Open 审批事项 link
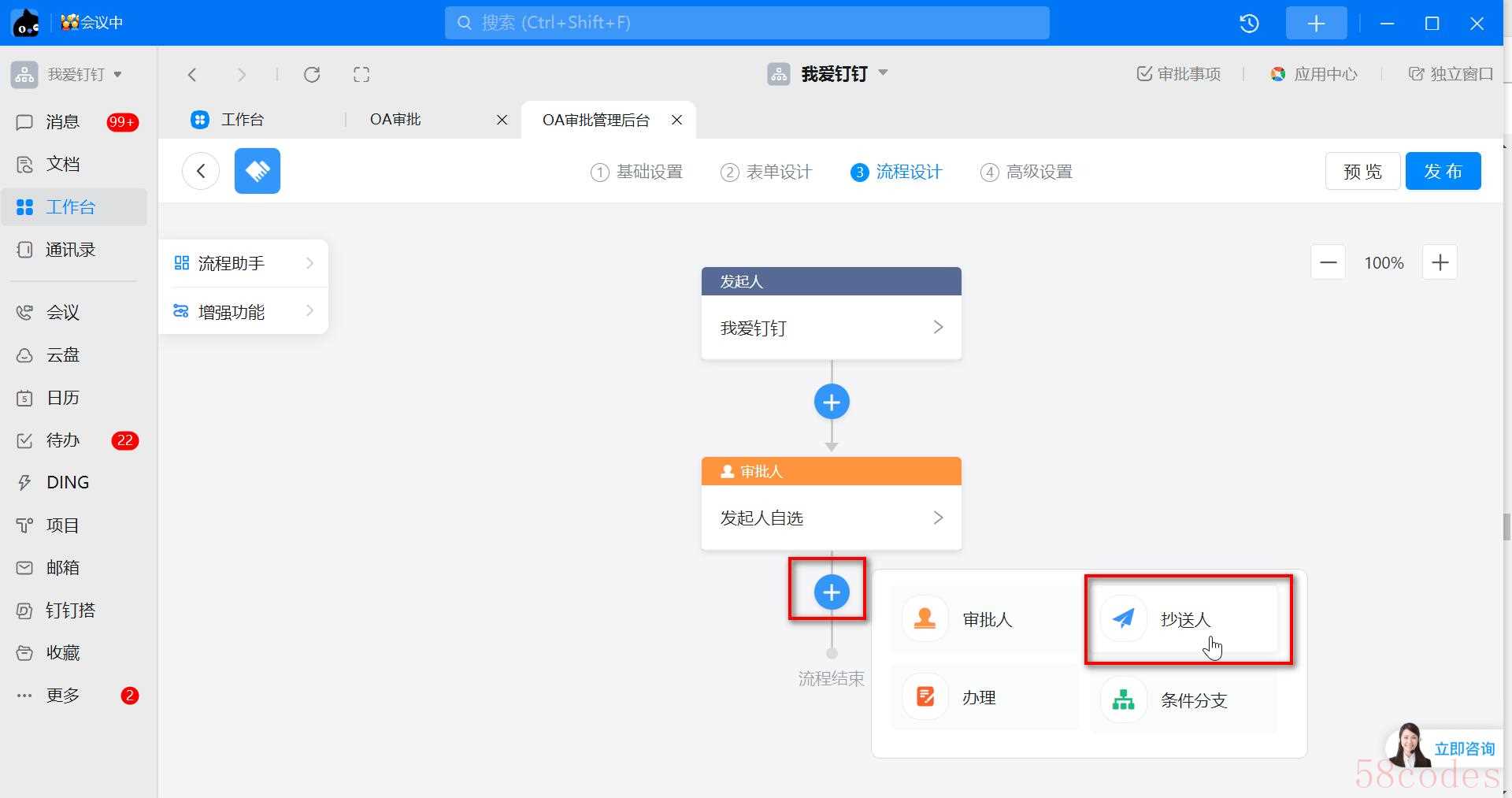This screenshot has height=798, width=1512. (1178, 74)
